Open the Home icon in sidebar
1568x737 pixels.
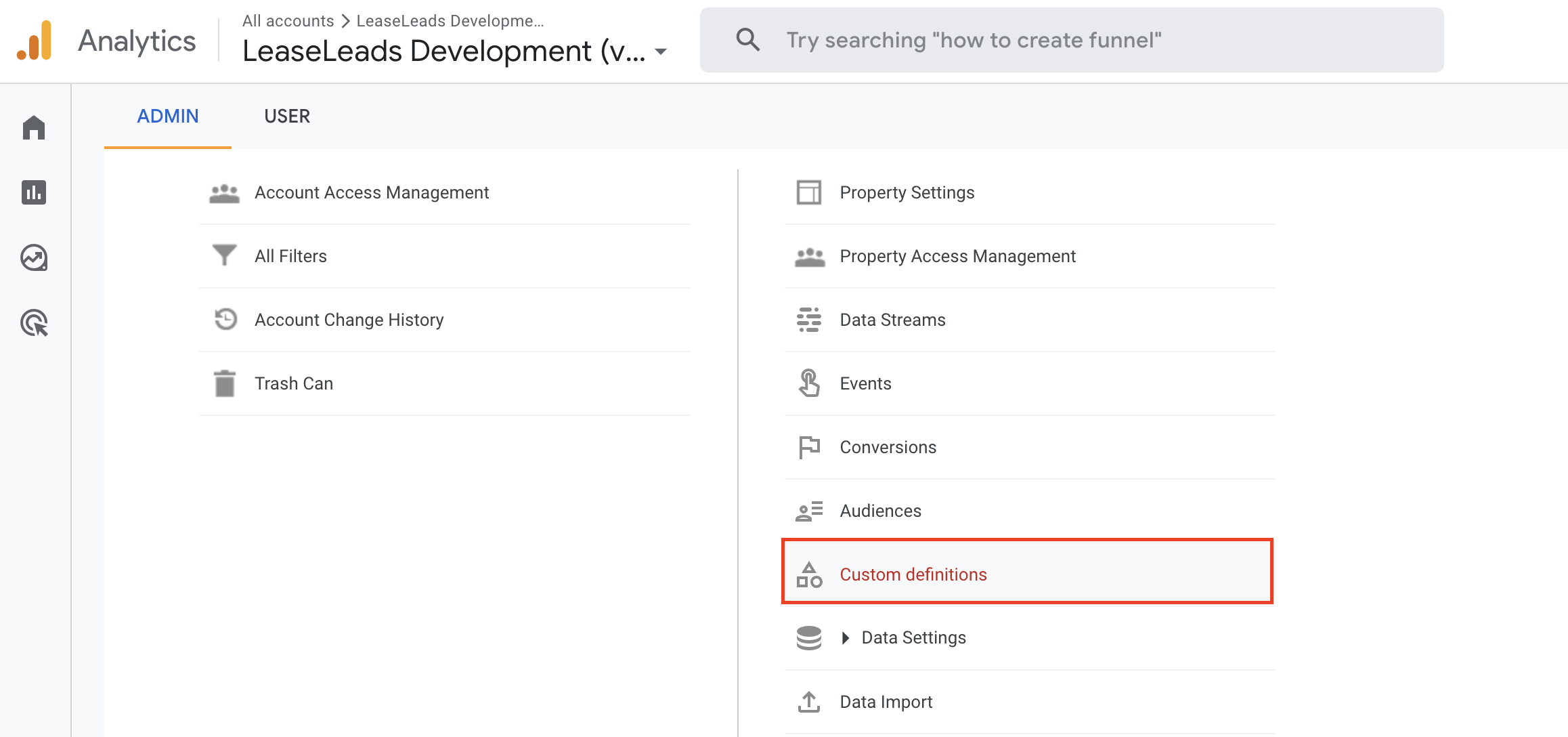[34, 127]
